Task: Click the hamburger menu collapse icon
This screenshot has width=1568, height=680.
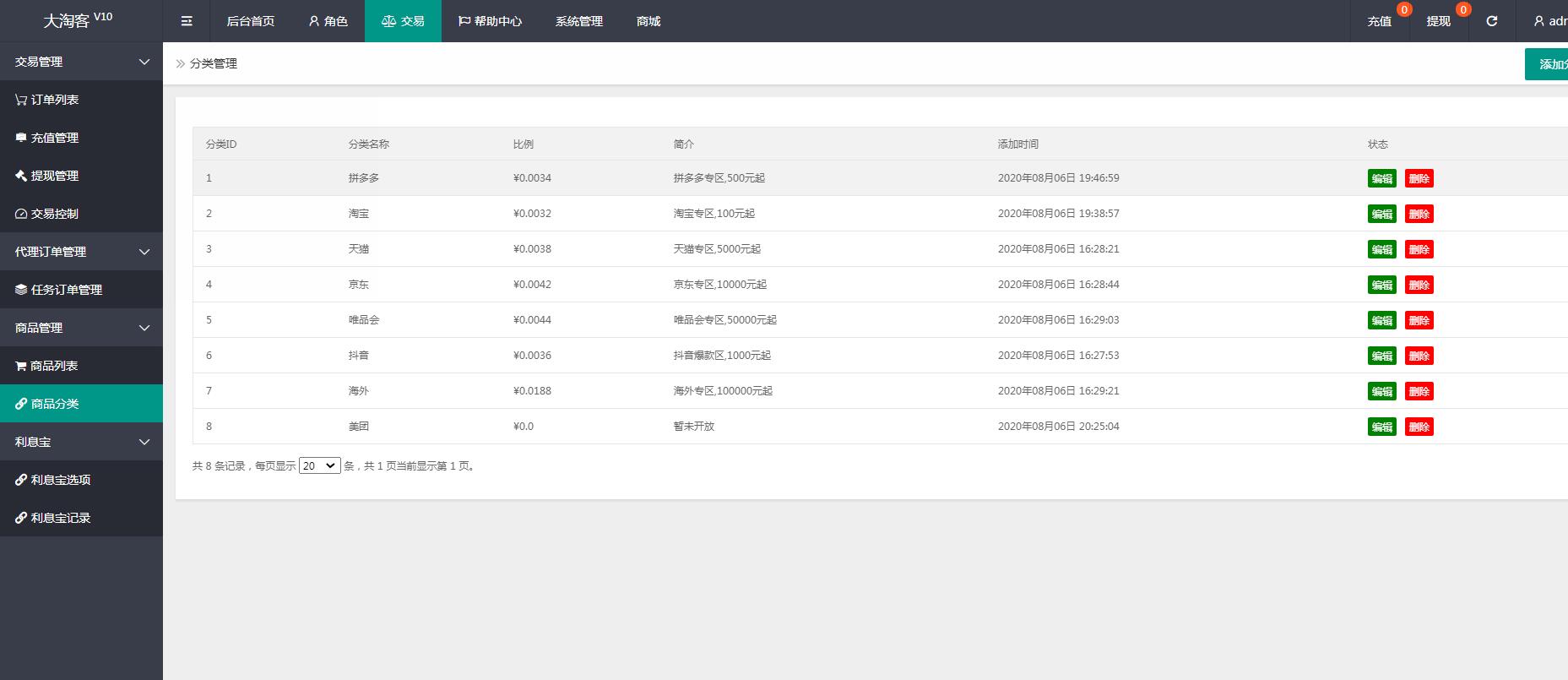Action: coord(187,21)
